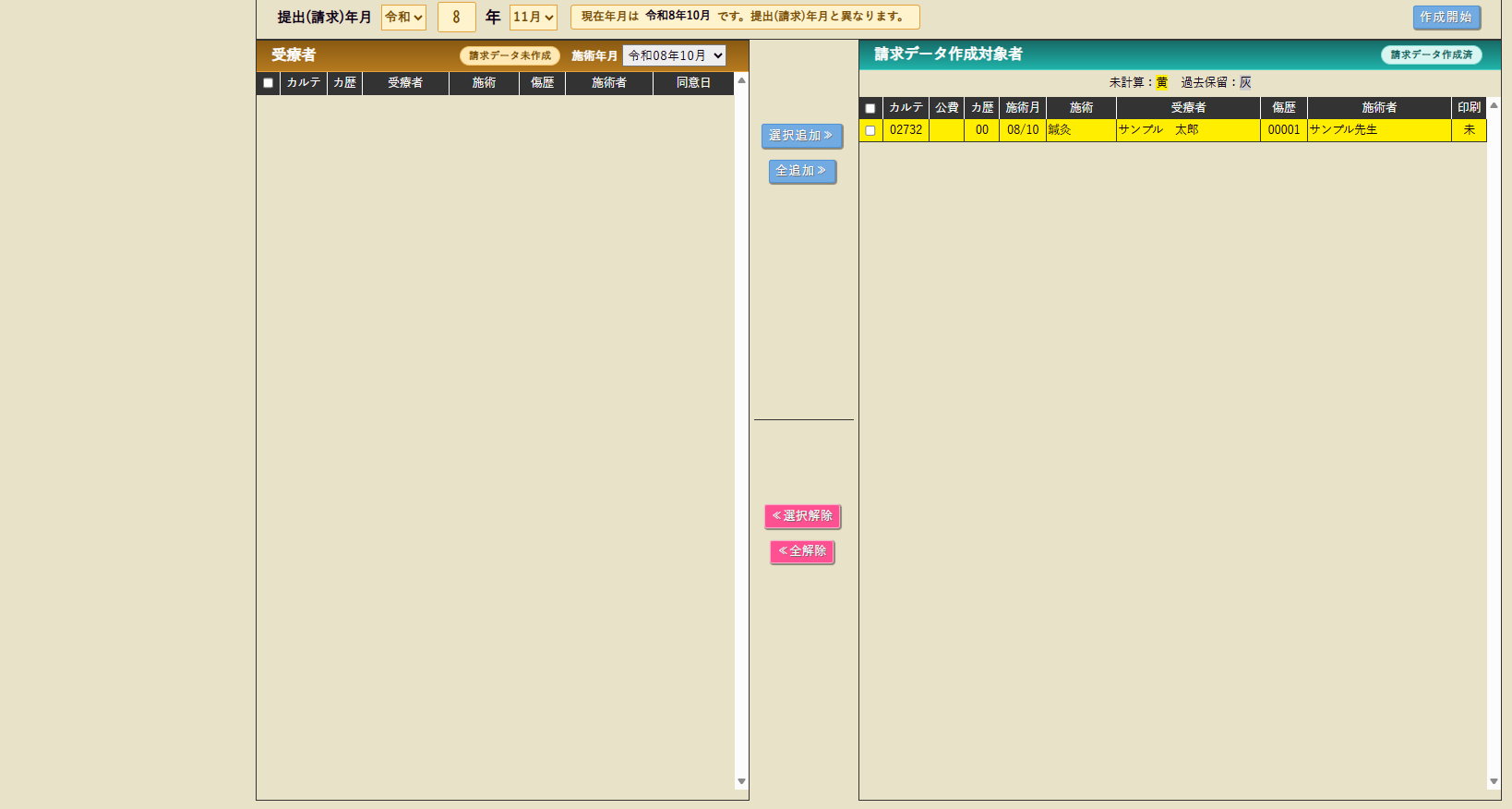The image size is (1512, 809).
Task: Click the カルテ column header in 受療者 table
Action: [x=304, y=83]
